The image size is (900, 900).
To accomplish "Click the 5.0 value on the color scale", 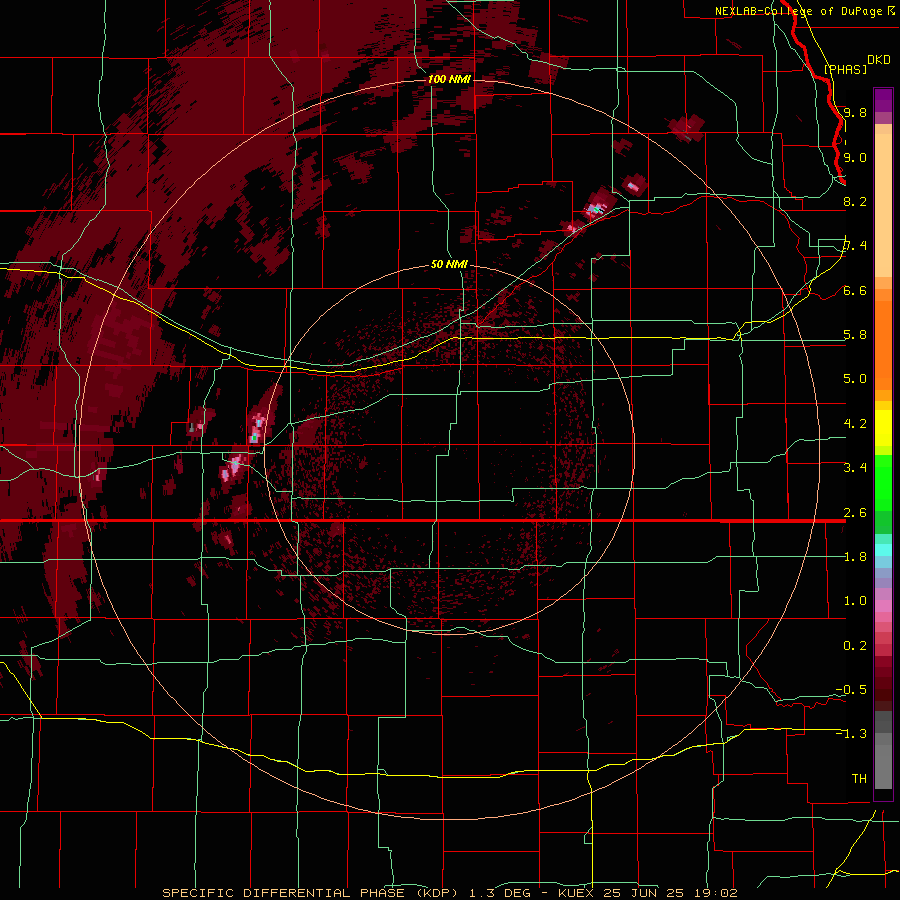I will [x=855, y=379].
